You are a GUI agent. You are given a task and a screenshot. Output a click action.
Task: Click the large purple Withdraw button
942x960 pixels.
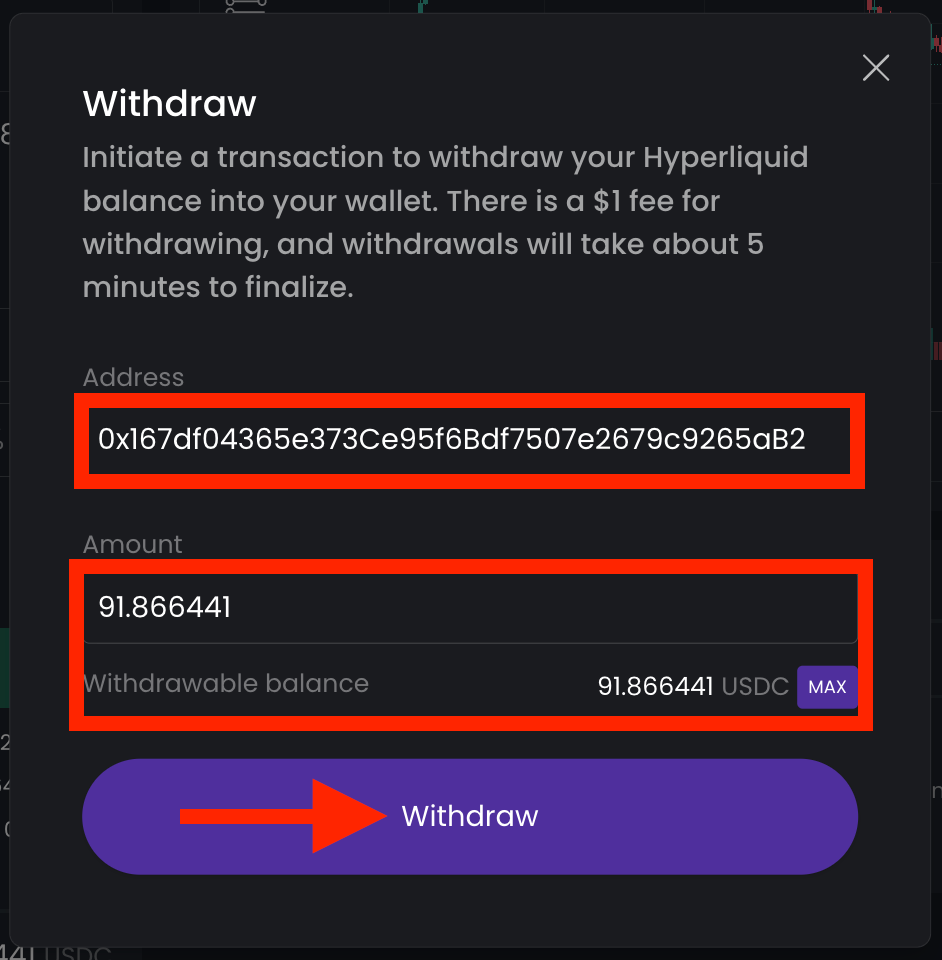[x=470, y=816]
